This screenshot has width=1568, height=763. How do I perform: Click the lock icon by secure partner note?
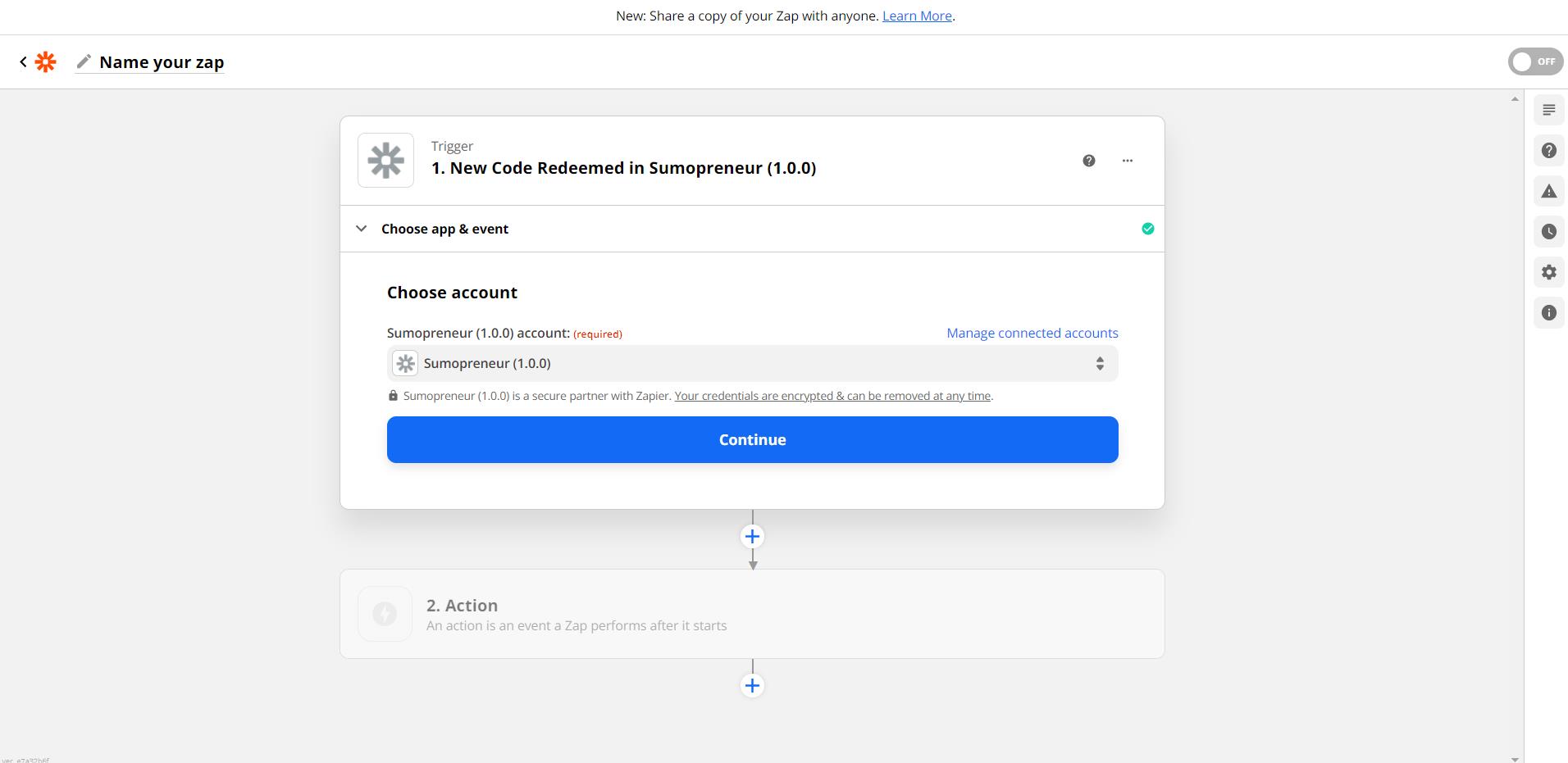click(x=393, y=396)
